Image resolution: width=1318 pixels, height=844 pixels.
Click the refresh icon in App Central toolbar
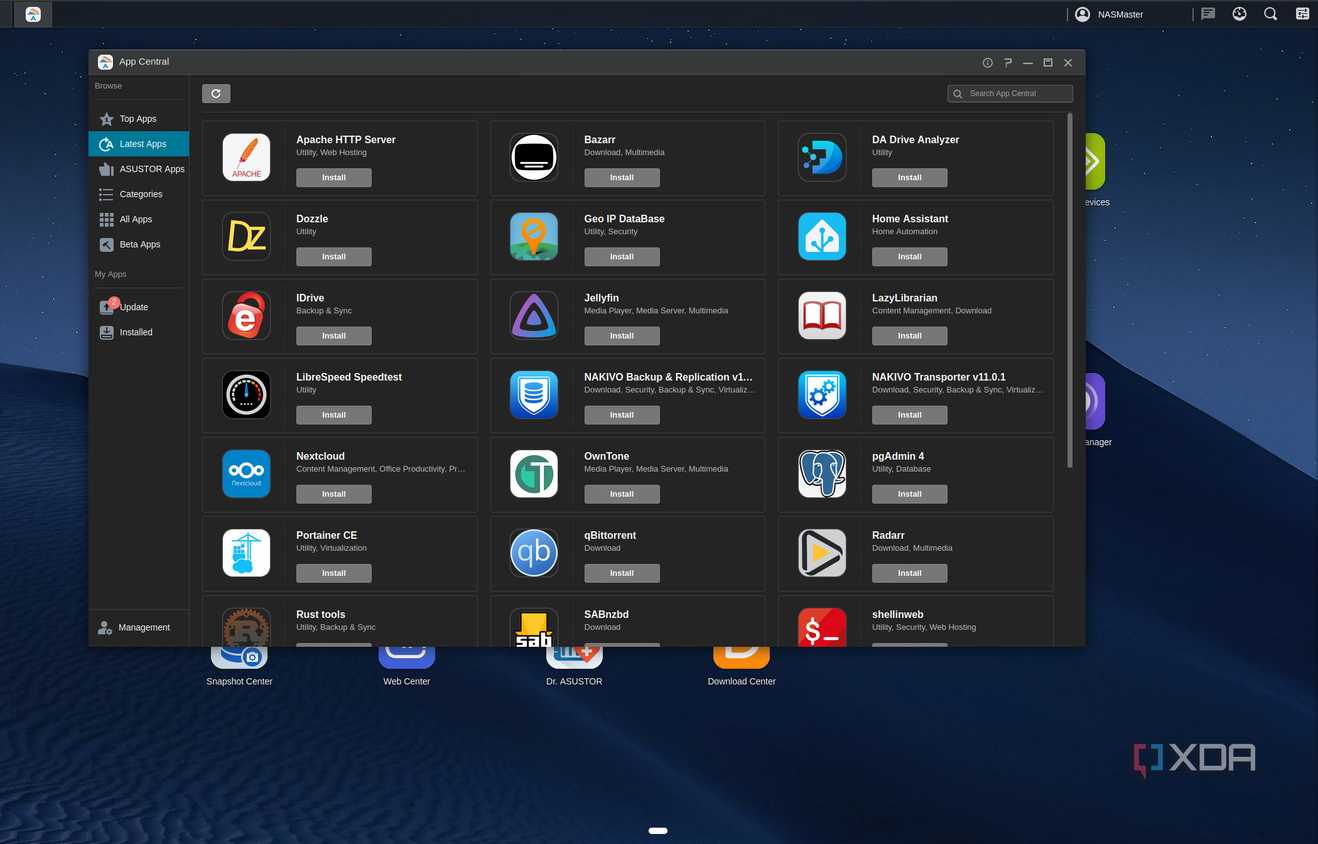click(216, 93)
